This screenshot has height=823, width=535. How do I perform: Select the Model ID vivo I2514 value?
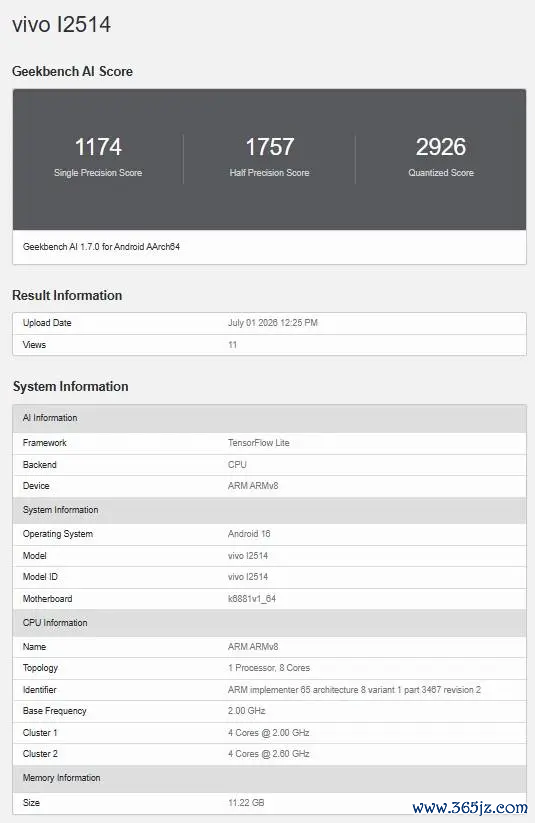(x=248, y=577)
